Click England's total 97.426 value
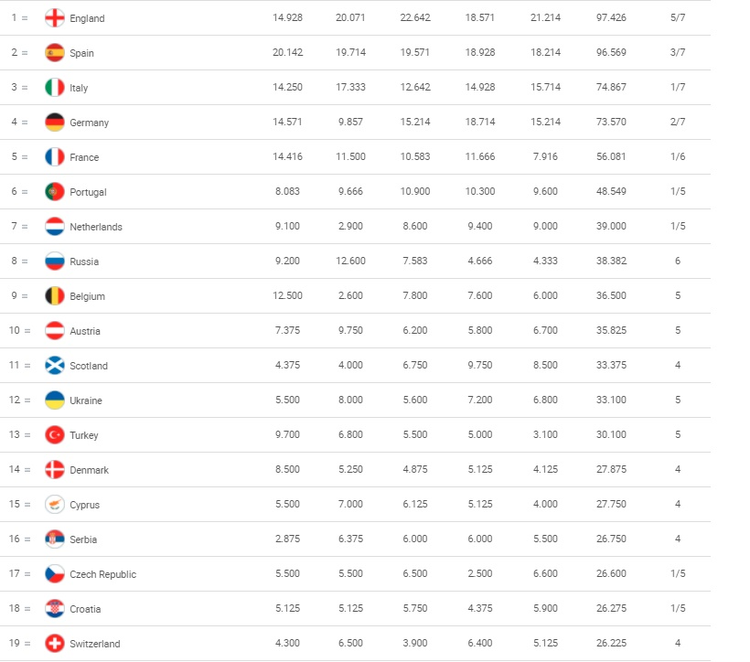Screen dimensions: 750x662 click(611, 18)
